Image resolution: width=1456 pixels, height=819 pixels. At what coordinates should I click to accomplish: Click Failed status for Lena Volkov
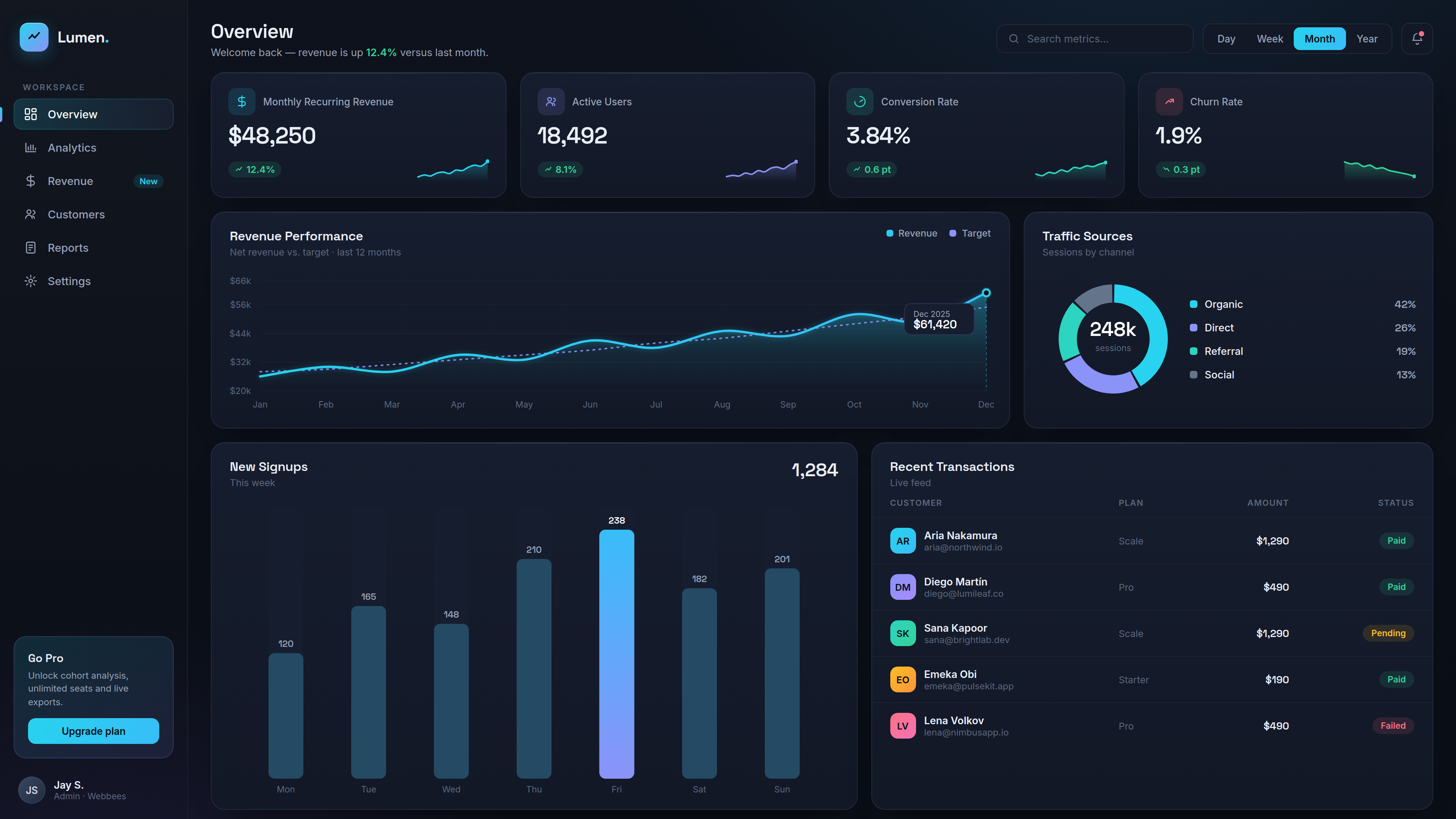tap(1393, 726)
